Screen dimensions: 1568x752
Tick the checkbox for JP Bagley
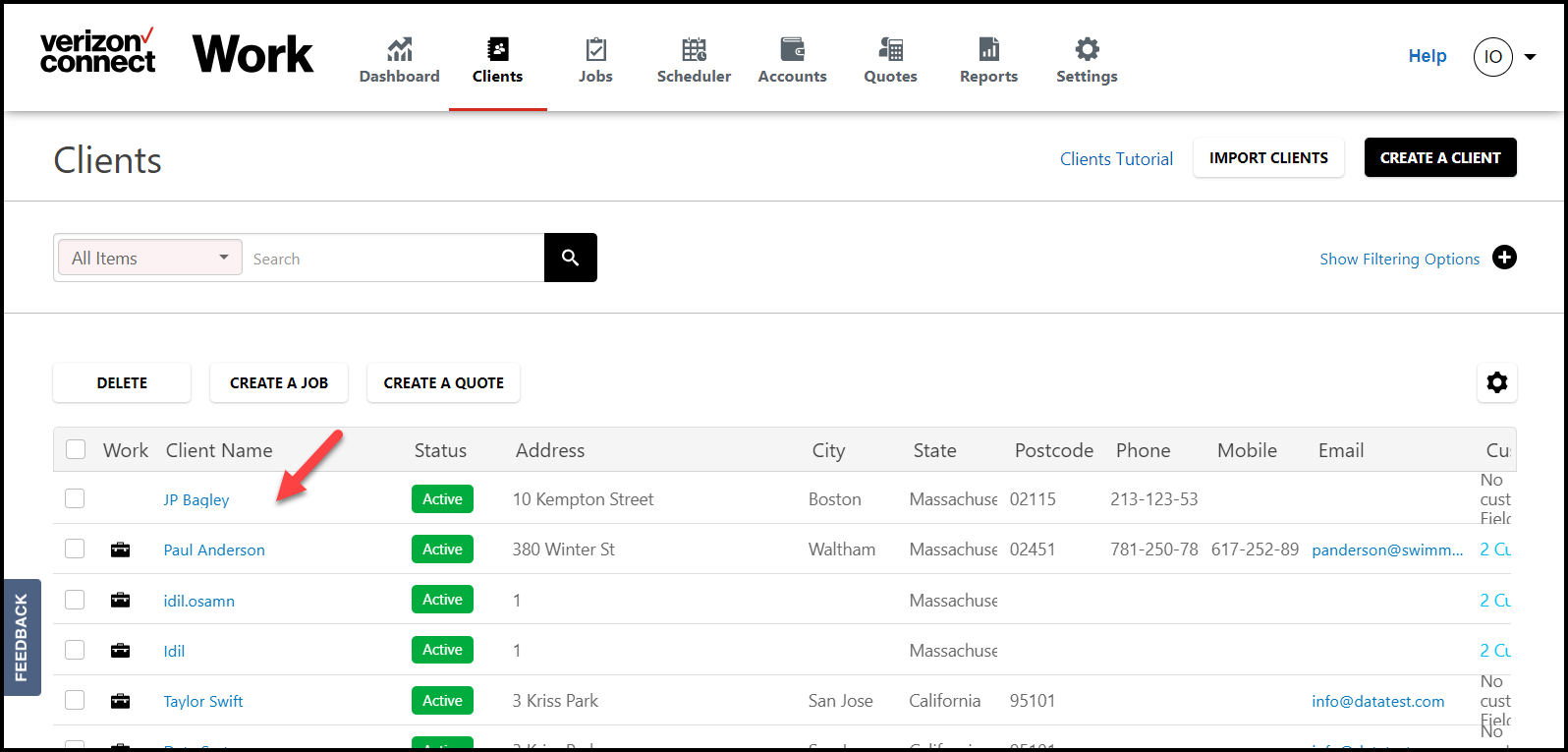tap(75, 498)
